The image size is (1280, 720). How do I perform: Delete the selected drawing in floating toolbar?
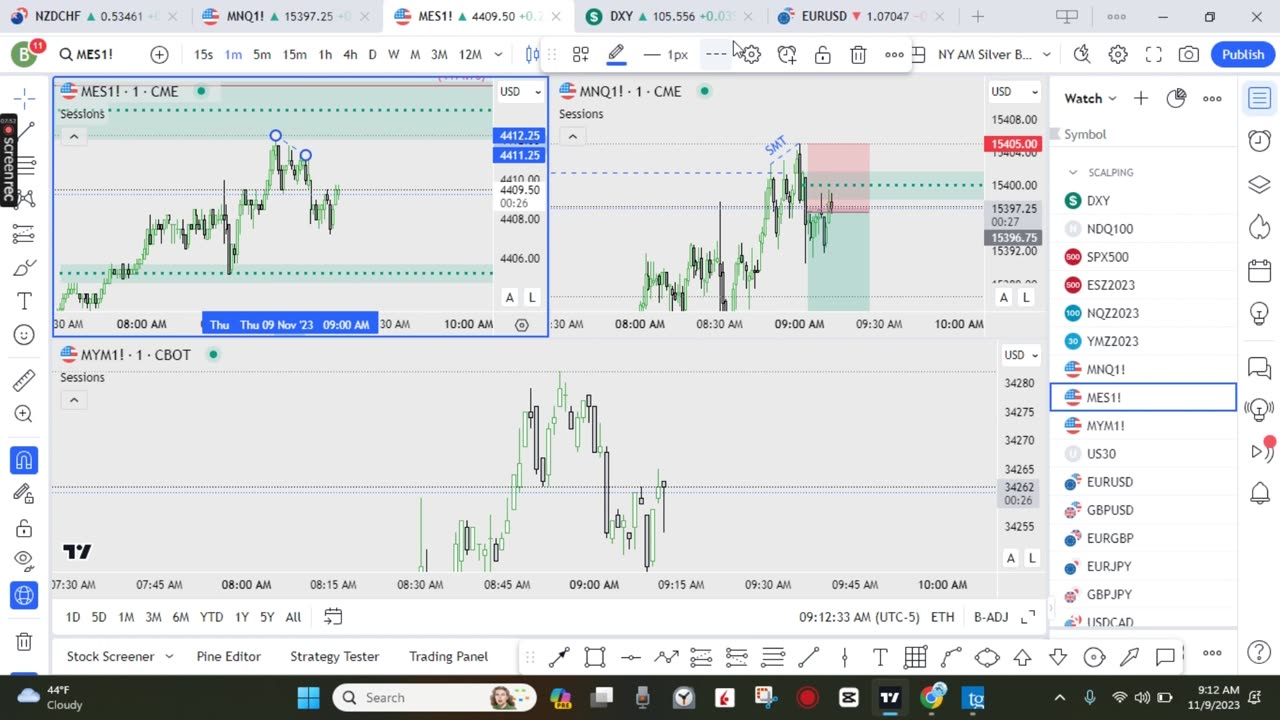[x=858, y=55]
